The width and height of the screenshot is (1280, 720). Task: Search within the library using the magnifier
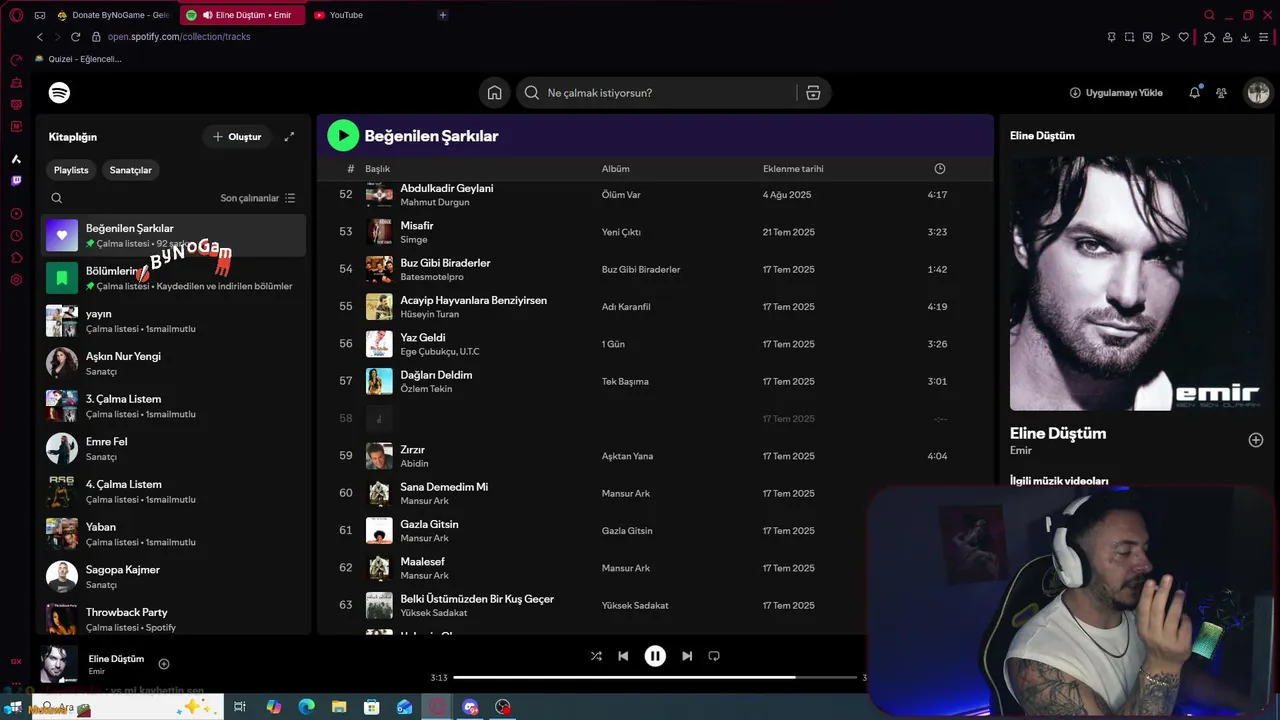(57, 198)
